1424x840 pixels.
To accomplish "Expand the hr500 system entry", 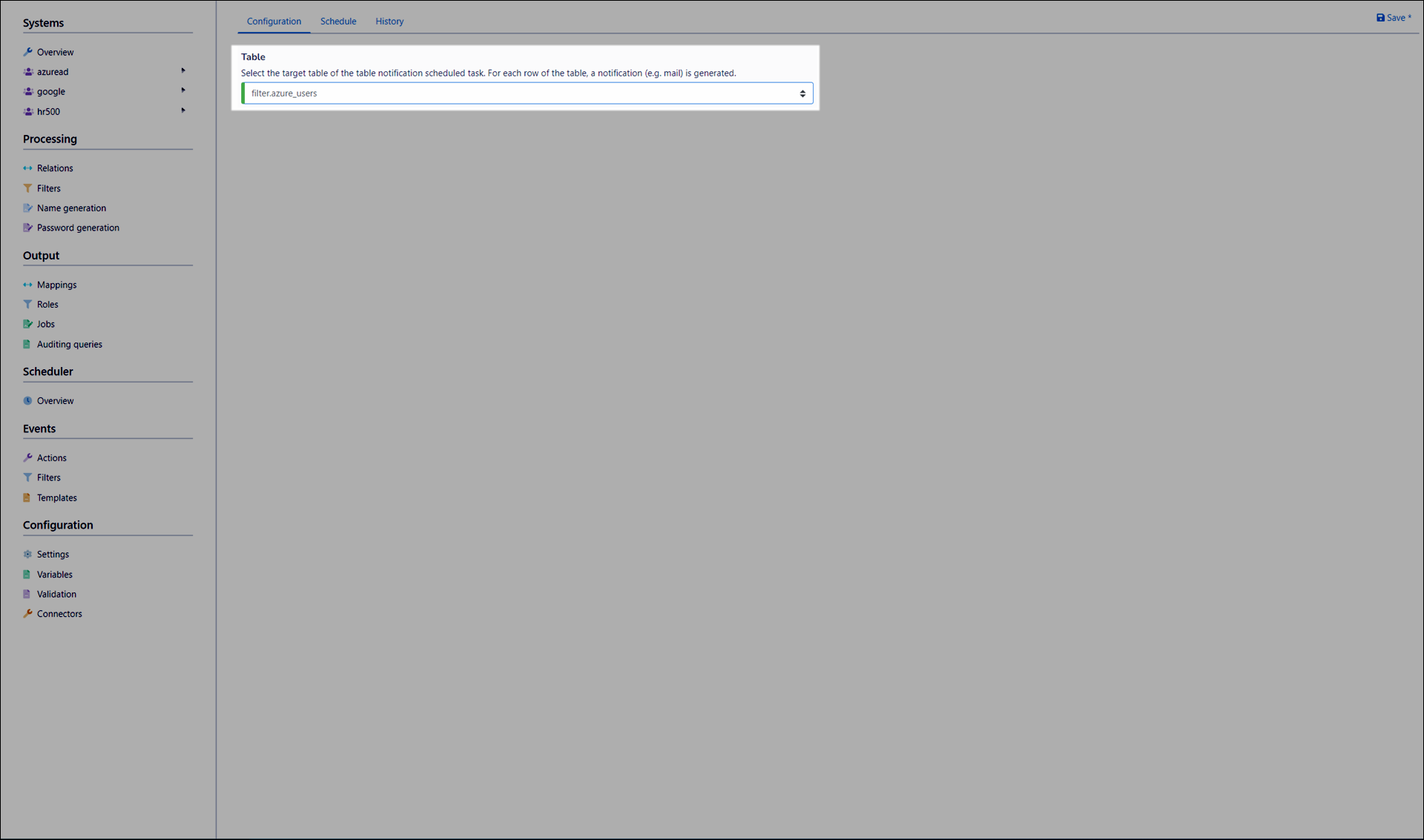I will coord(183,110).
